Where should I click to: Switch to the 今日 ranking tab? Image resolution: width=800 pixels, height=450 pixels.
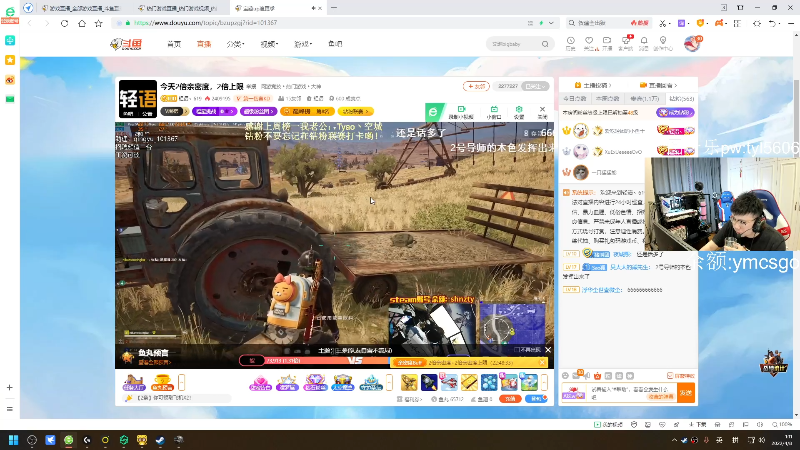pos(575,98)
